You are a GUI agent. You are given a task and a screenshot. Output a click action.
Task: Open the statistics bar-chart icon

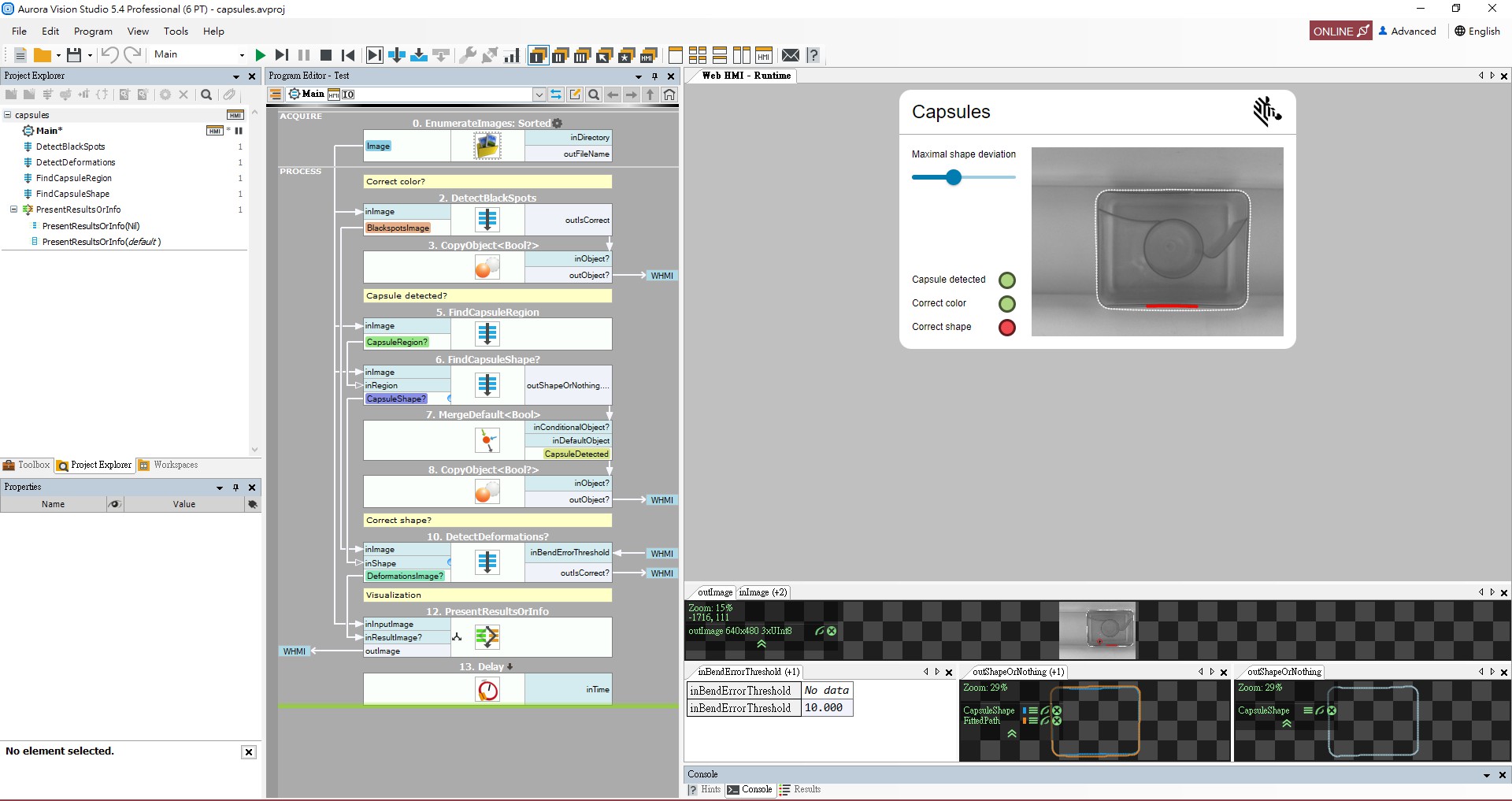pyautogui.click(x=512, y=55)
